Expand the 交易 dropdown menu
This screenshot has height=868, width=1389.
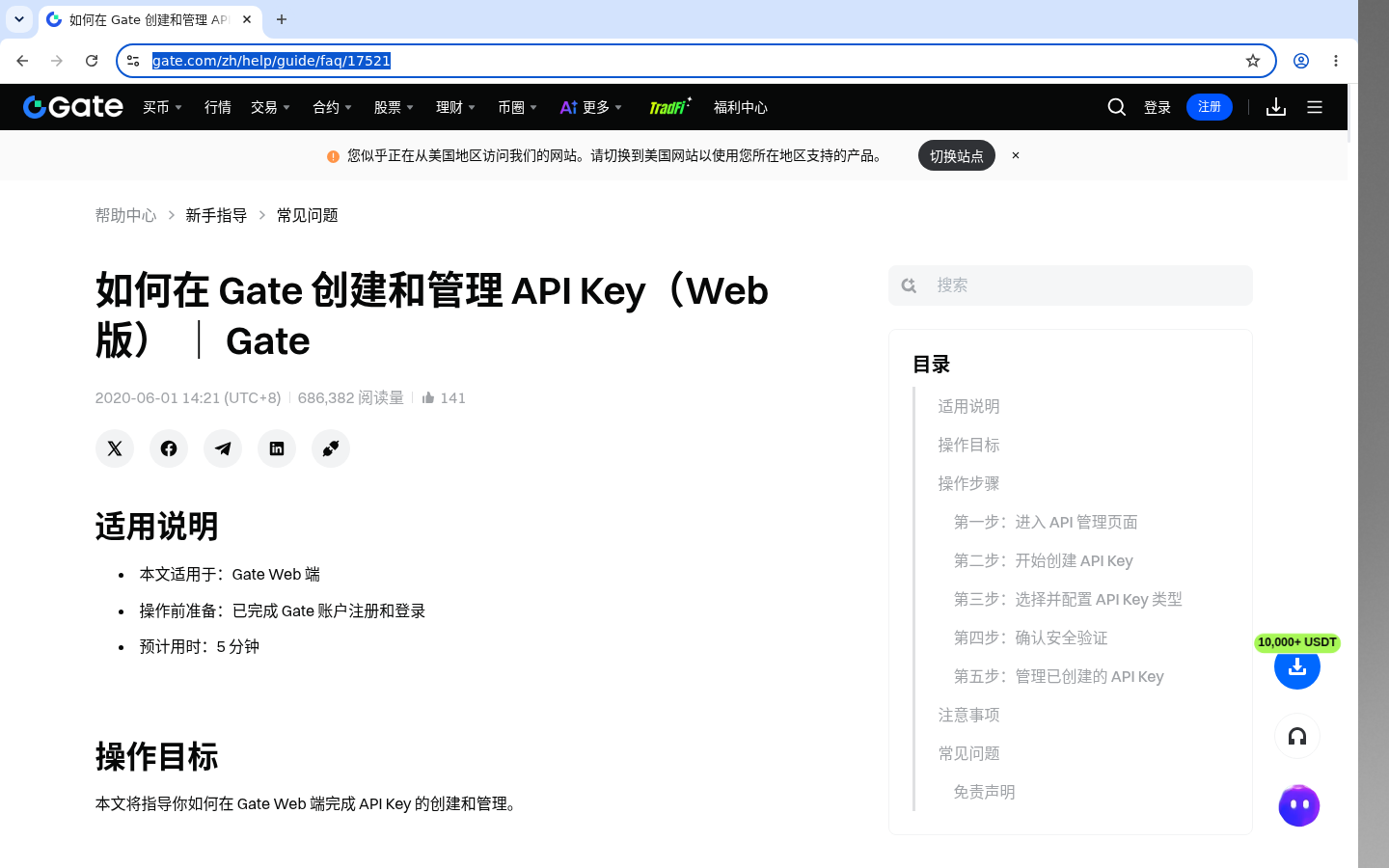tap(270, 107)
